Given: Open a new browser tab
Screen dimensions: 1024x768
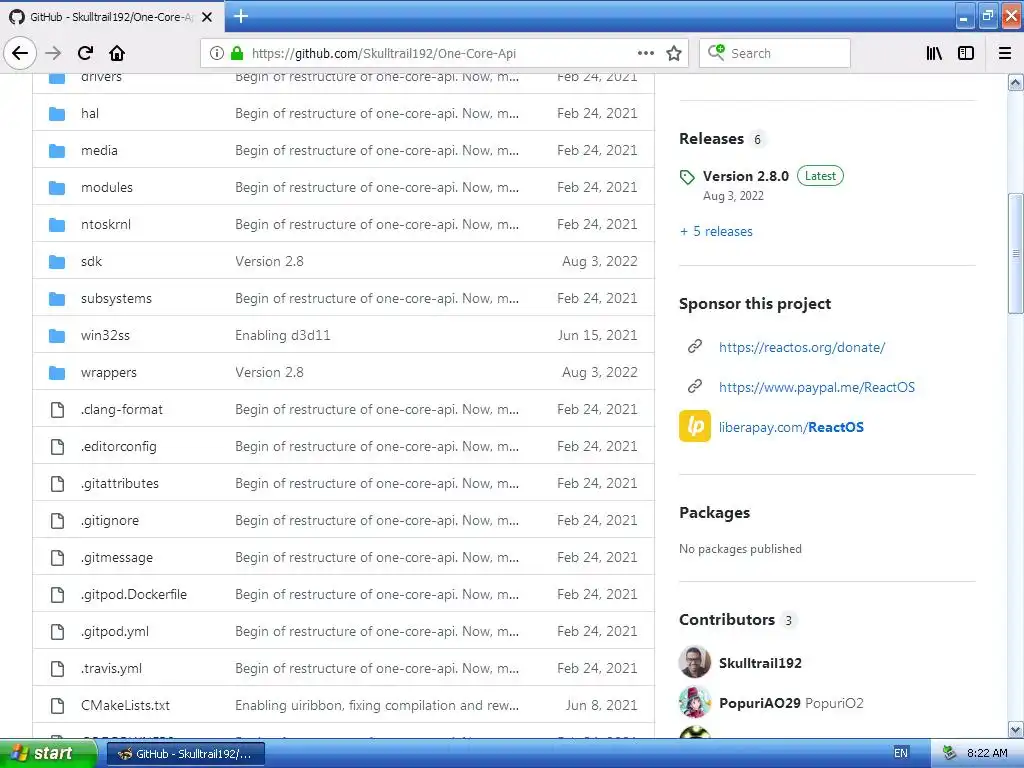Looking at the screenshot, I should pos(241,16).
